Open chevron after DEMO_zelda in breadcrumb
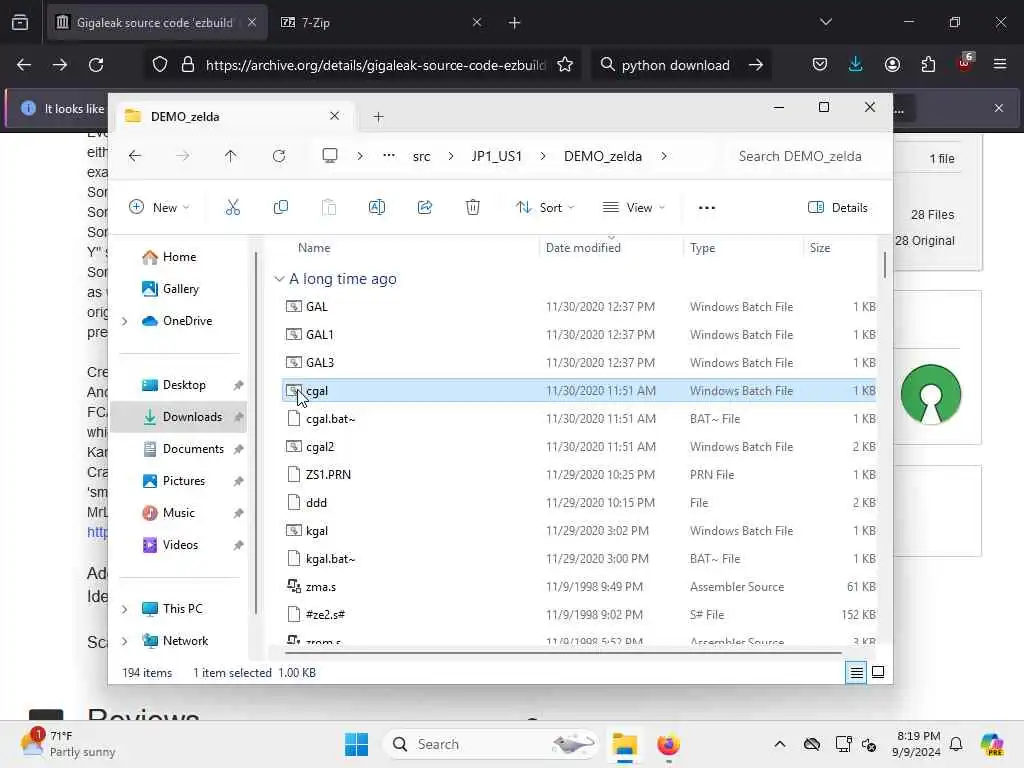1024x768 pixels. click(x=664, y=156)
